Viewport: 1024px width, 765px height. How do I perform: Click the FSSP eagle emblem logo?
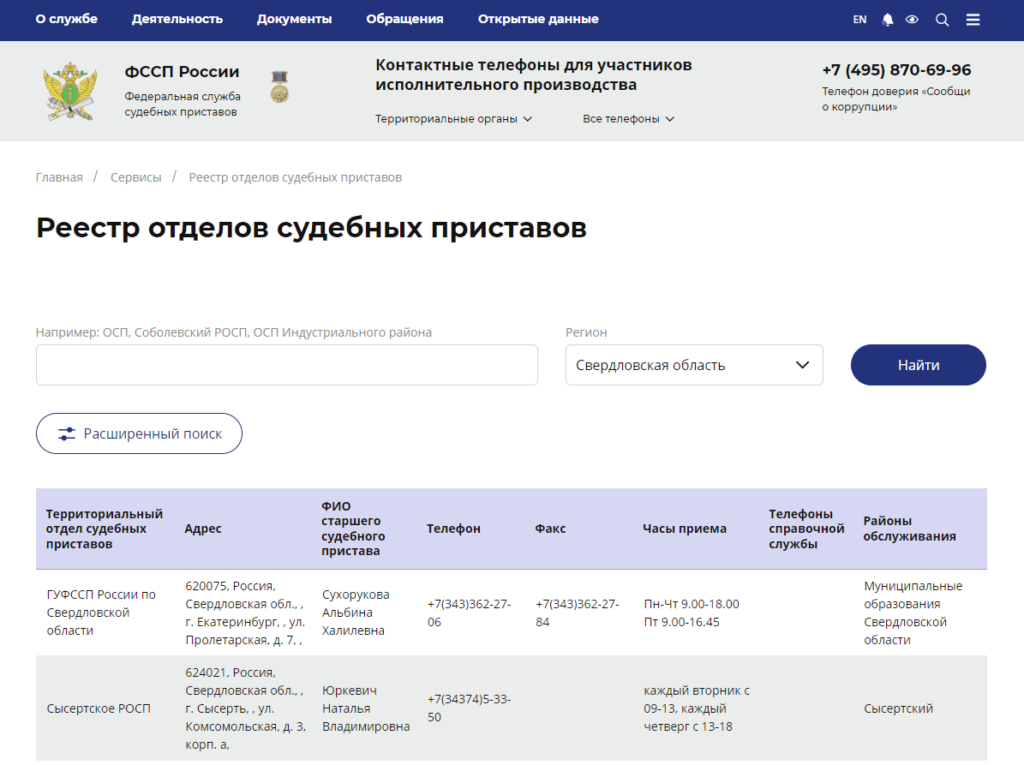tap(69, 91)
